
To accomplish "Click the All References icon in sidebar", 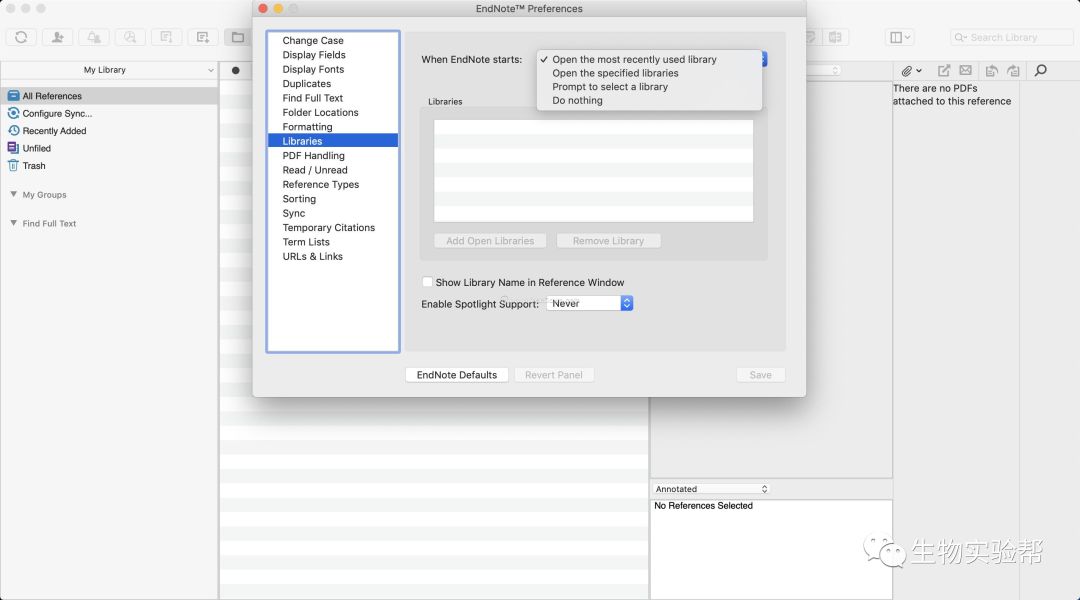I will pos(13,96).
